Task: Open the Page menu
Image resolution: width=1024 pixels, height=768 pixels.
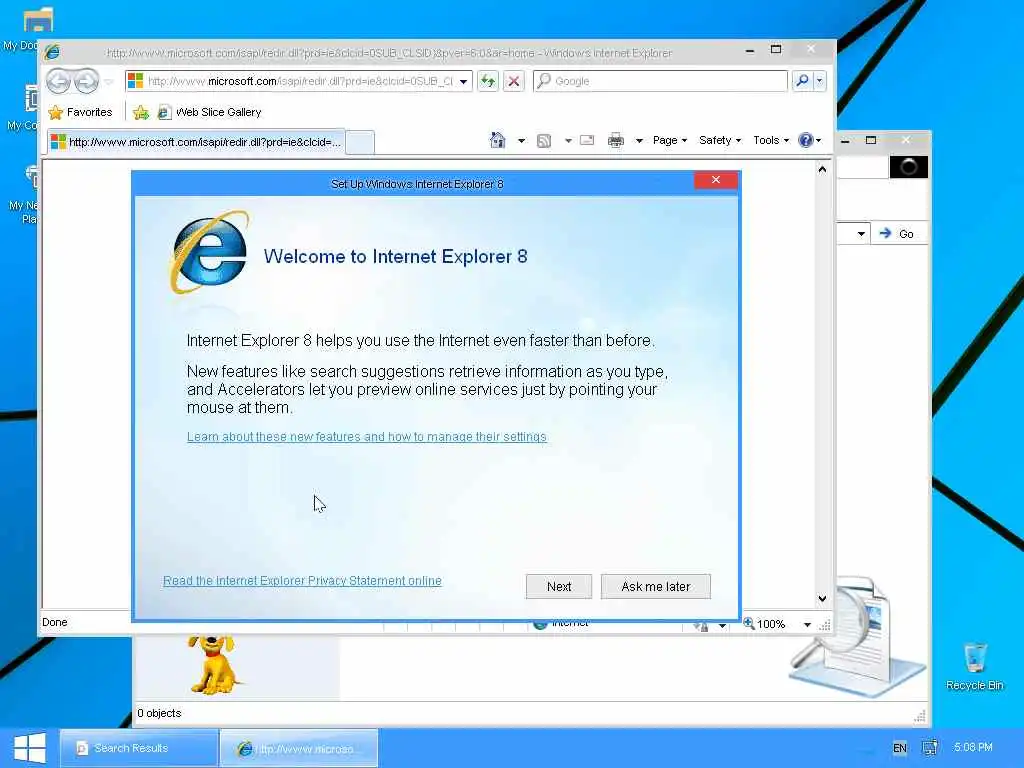Action: [669, 140]
